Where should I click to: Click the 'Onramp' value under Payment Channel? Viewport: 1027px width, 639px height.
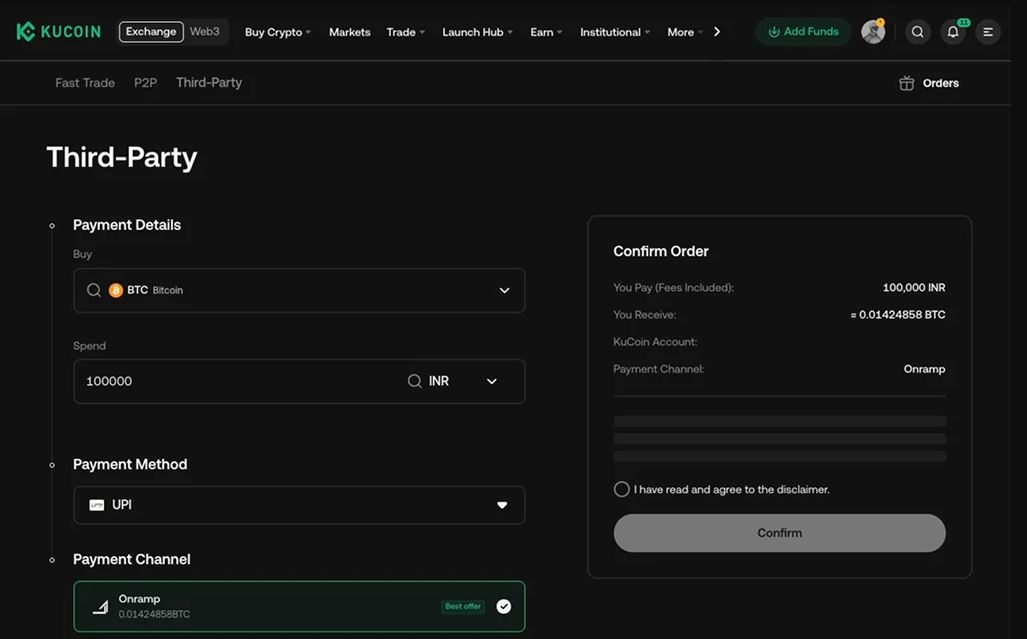coord(924,369)
